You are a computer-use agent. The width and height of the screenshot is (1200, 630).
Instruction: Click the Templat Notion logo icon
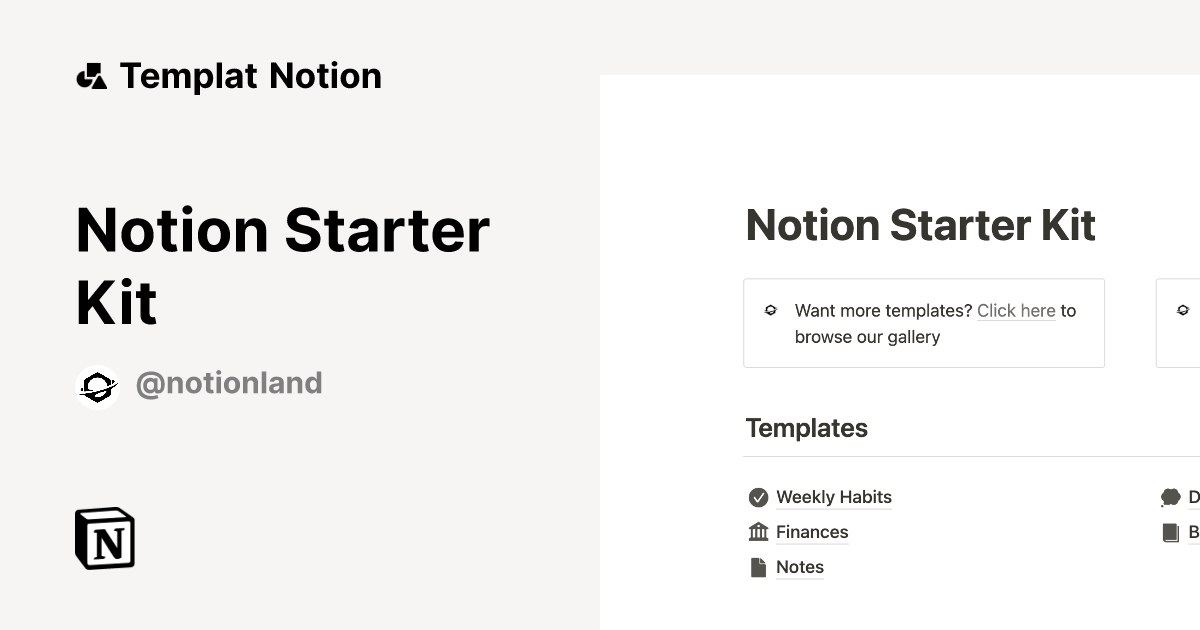tap(91, 75)
